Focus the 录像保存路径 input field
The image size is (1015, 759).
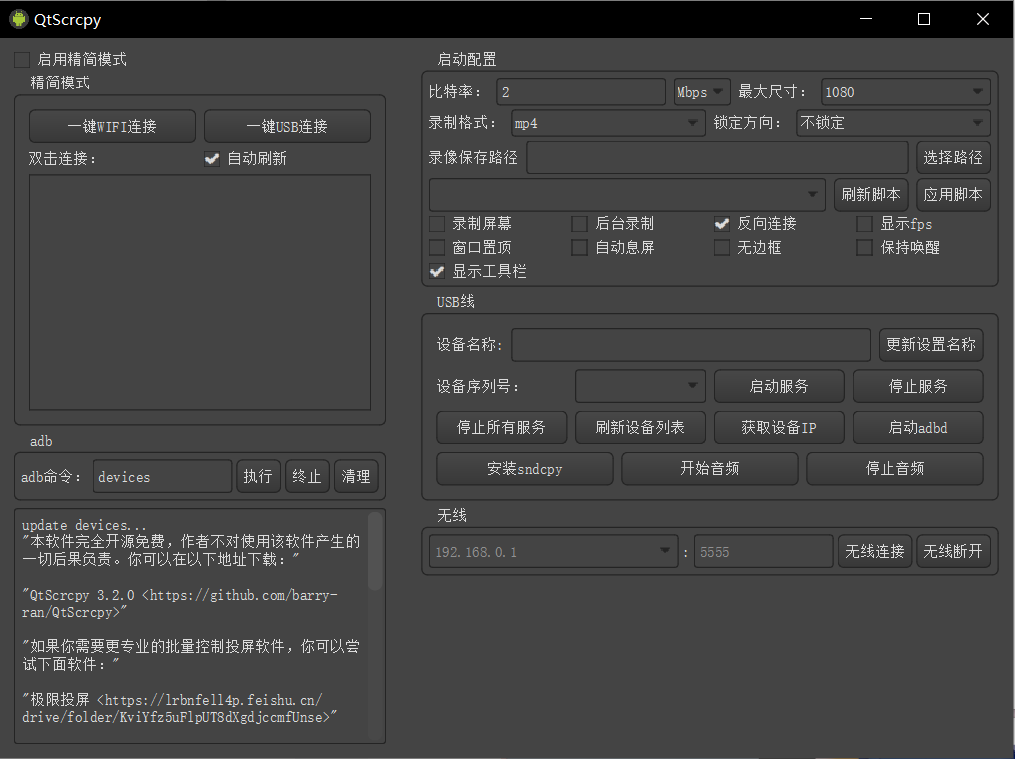[x=717, y=157]
